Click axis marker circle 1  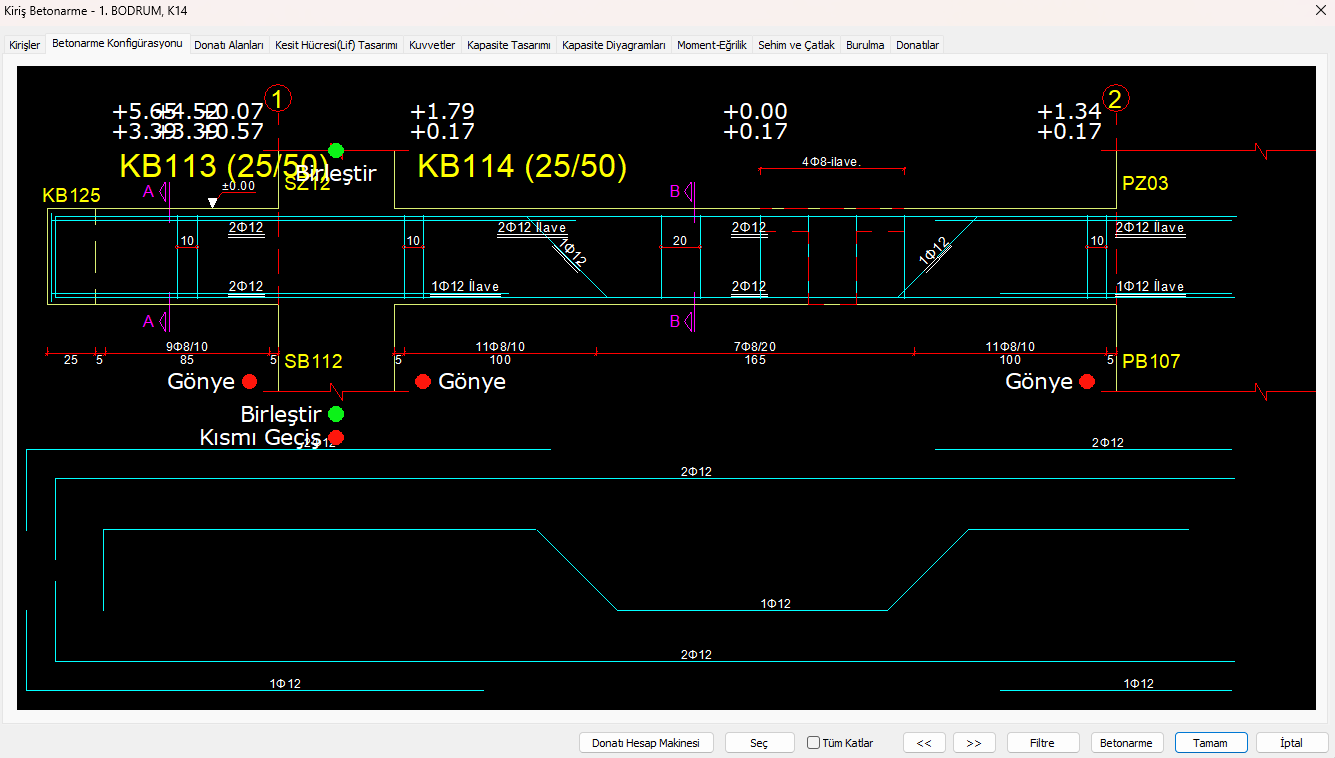(278, 98)
